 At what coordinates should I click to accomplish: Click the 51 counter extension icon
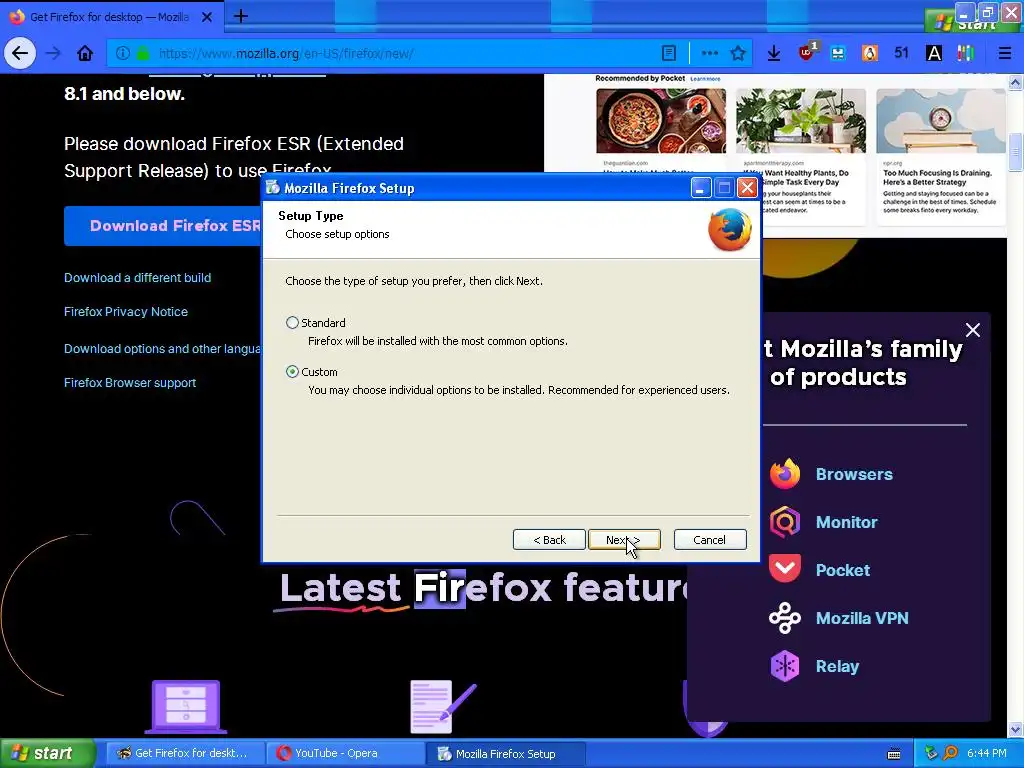pyautogui.click(x=902, y=53)
